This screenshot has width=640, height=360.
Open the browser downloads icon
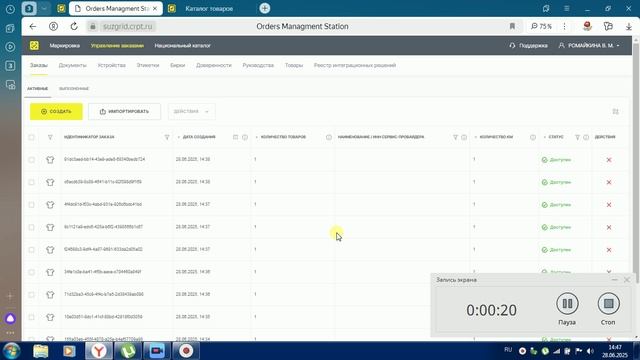[x=629, y=26]
